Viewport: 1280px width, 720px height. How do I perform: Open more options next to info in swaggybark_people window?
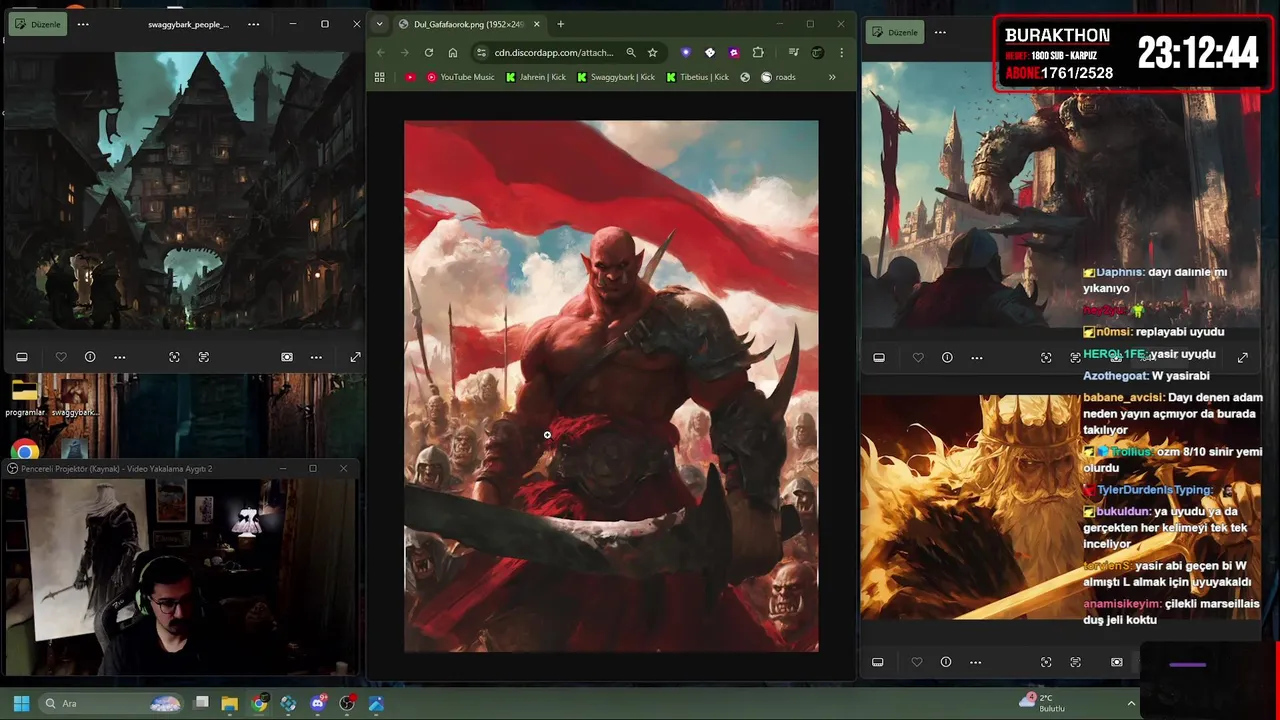click(120, 357)
